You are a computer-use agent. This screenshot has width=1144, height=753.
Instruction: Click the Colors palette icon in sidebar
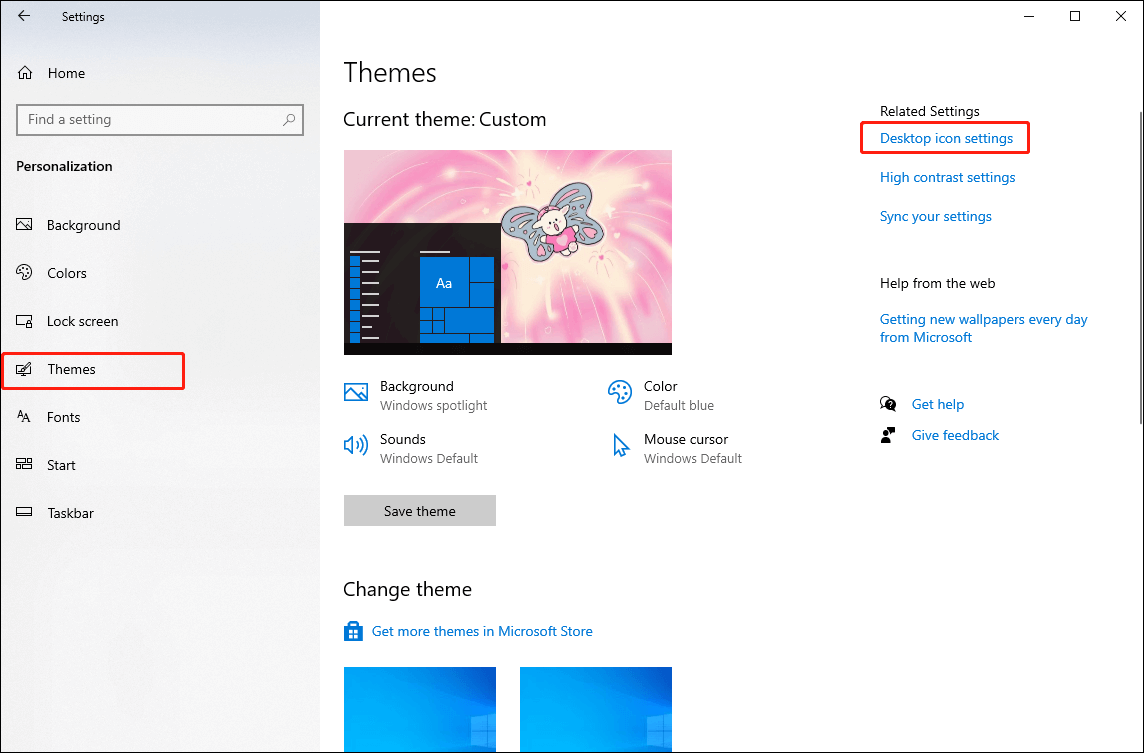click(x=24, y=273)
